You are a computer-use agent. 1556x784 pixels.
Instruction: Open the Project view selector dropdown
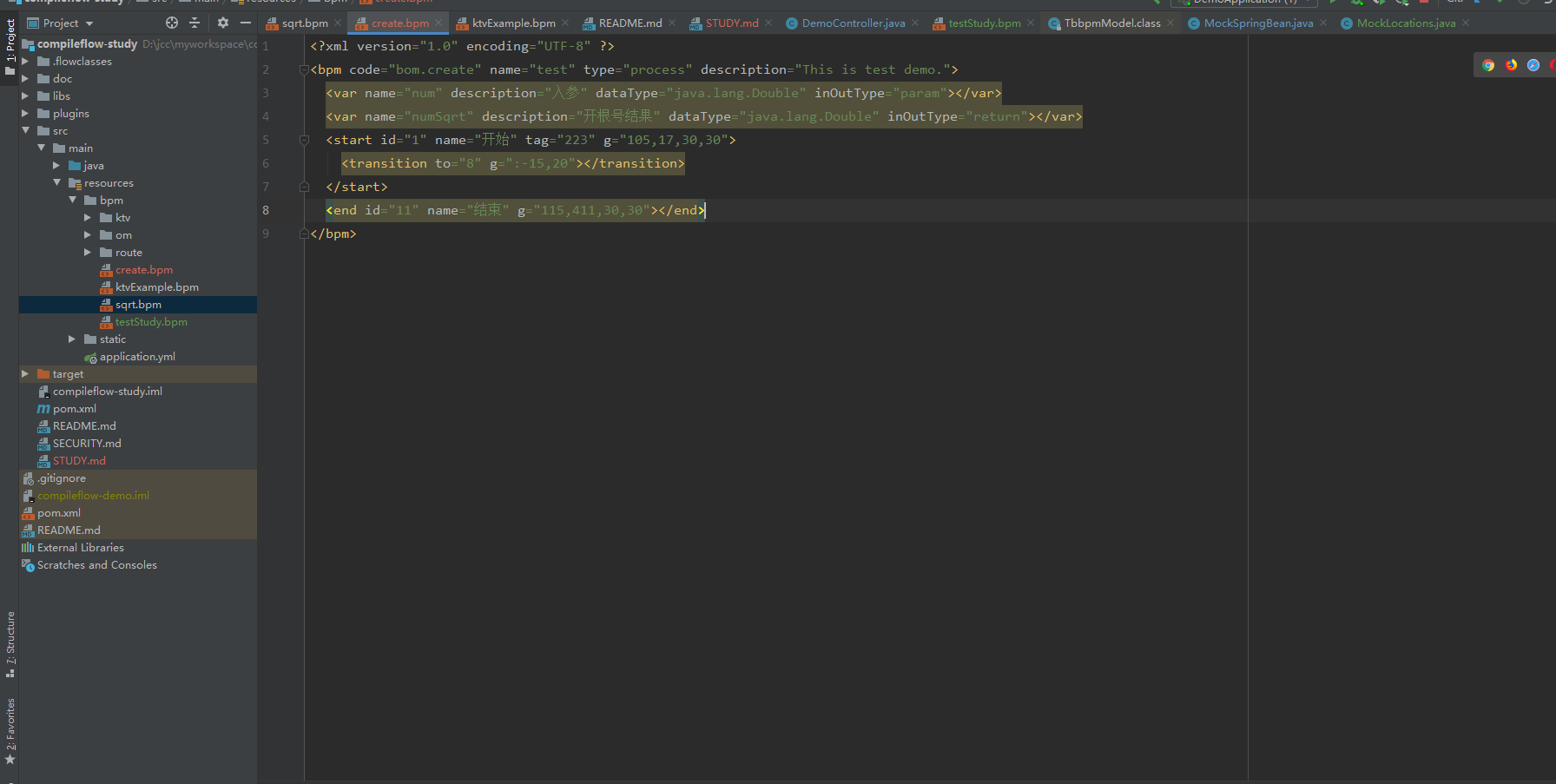point(60,23)
